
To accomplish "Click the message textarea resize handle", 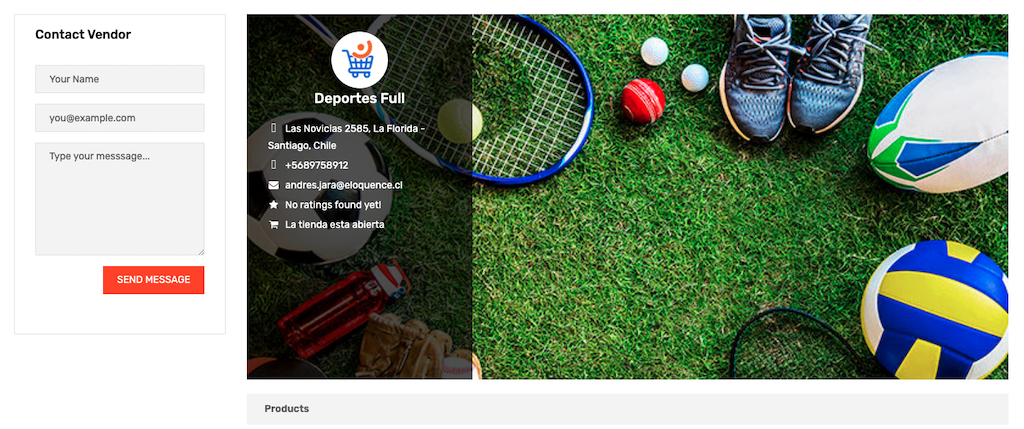I will tap(201, 252).
